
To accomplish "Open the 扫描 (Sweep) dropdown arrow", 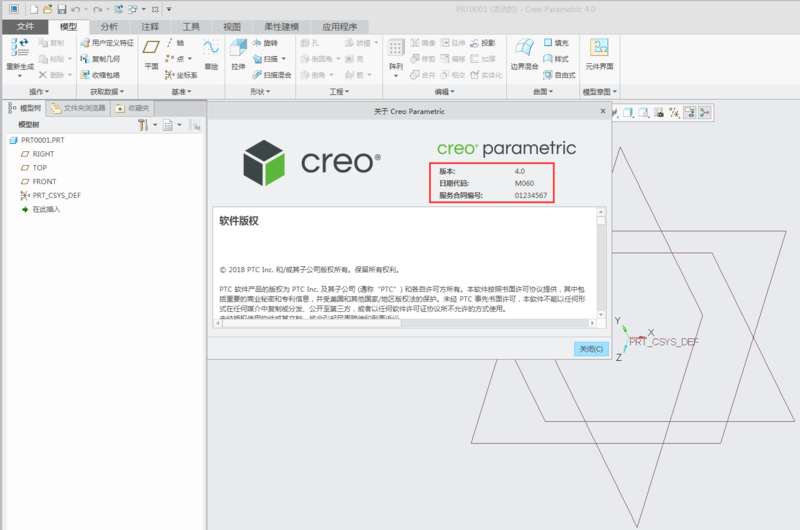I will pos(284,59).
